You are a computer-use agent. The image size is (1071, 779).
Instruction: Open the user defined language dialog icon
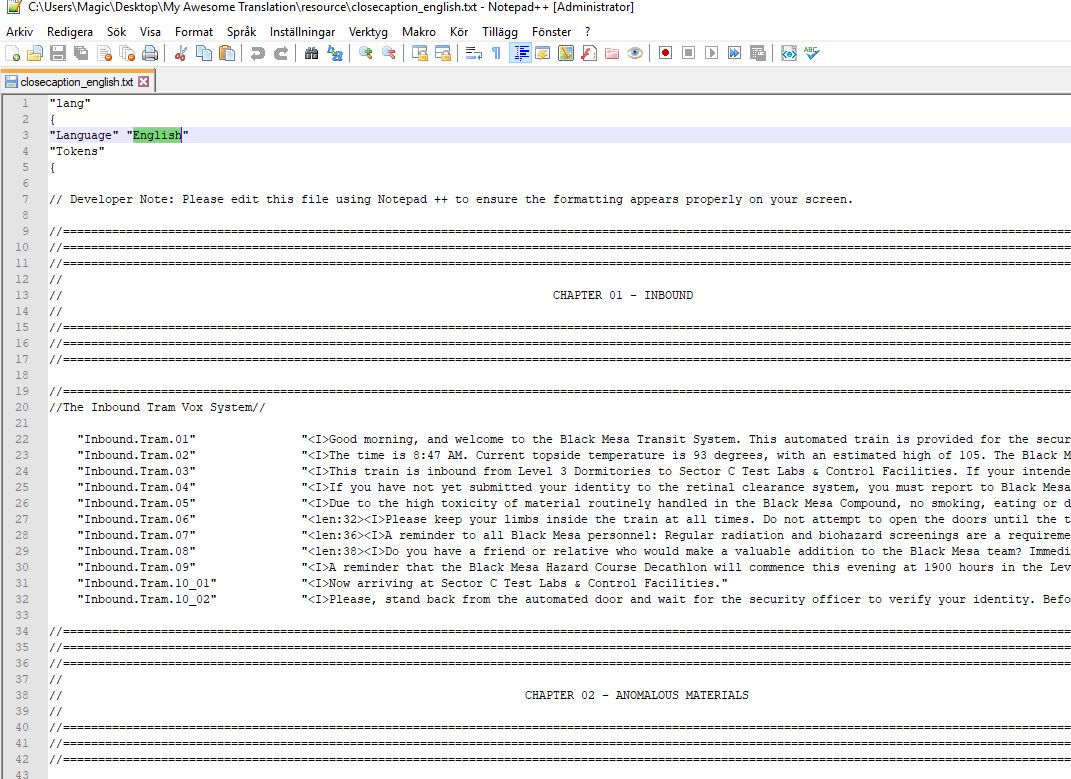pos(543,53)
